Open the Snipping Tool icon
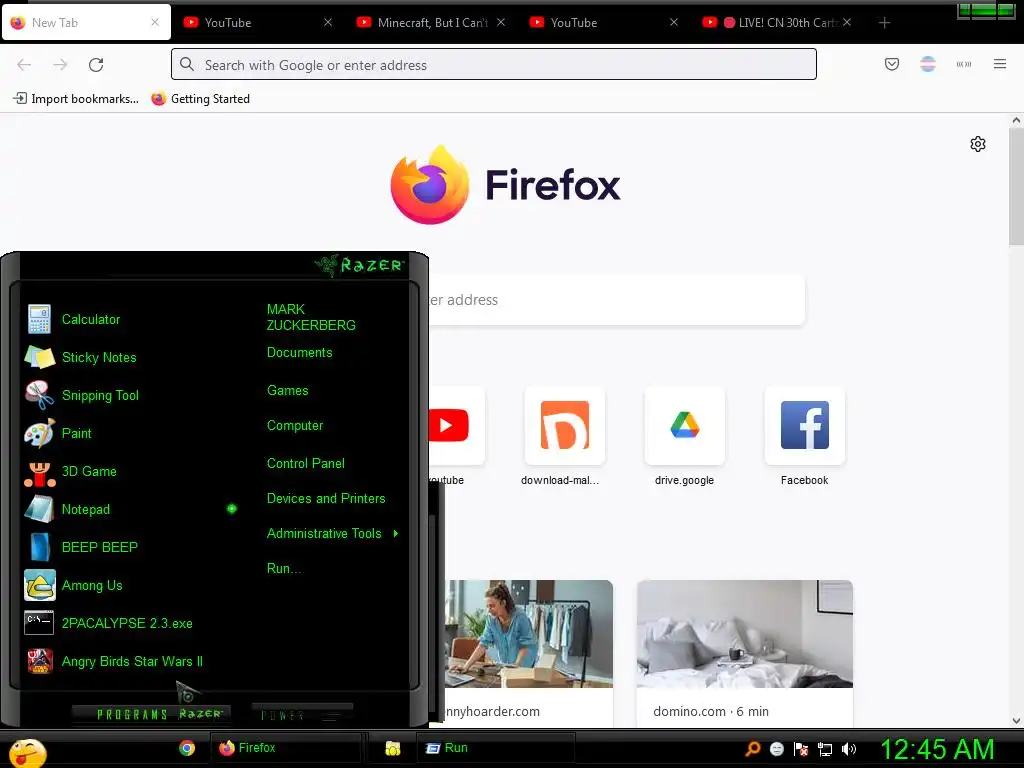1024x768 pixels. click(39, 395)
